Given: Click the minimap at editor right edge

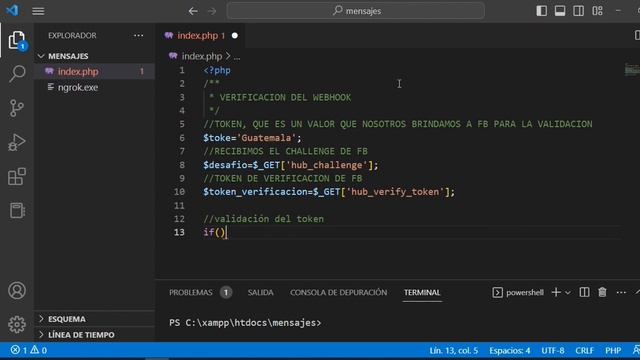Looking at the screenshot, I should coord(632,70).
